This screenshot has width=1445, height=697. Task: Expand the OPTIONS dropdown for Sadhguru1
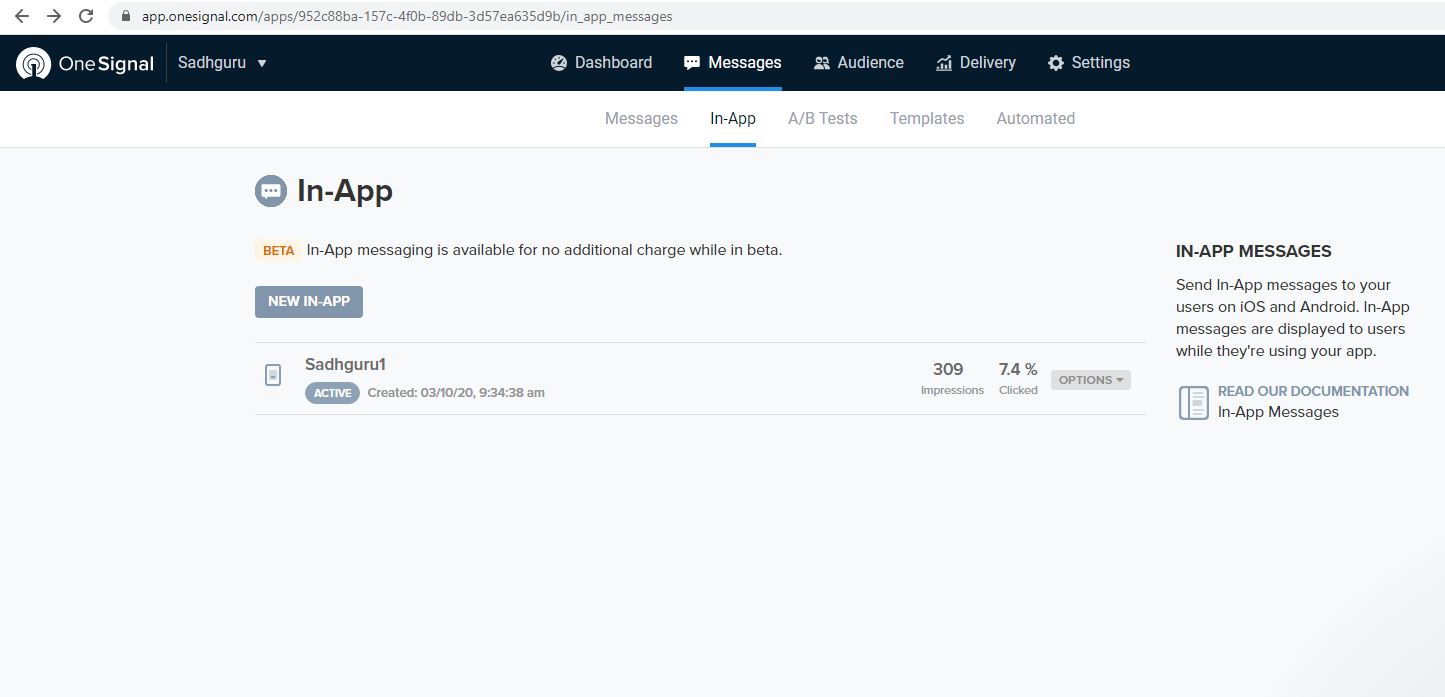tap(1091, 380)
